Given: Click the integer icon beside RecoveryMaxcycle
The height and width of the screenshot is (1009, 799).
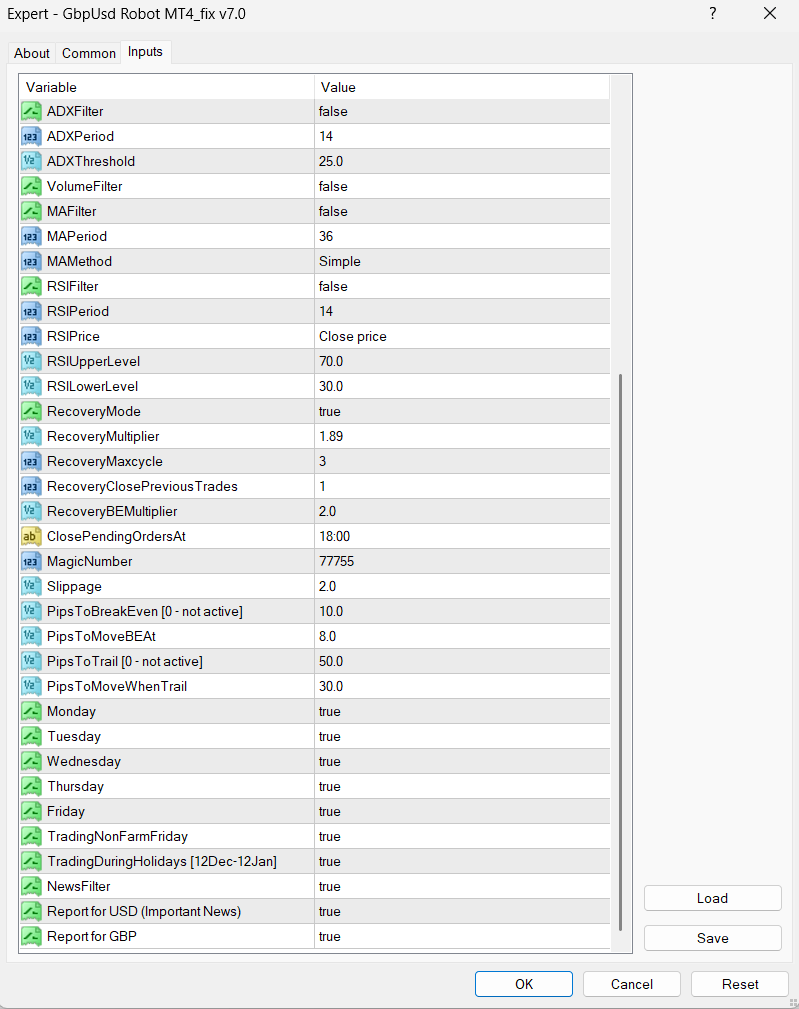Looking at the screenshot, I should 31,462.
